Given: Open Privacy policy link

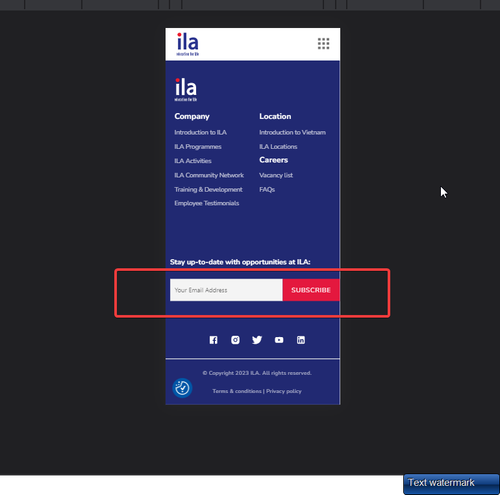Looking at the screenshot, I should click(284, 391).
